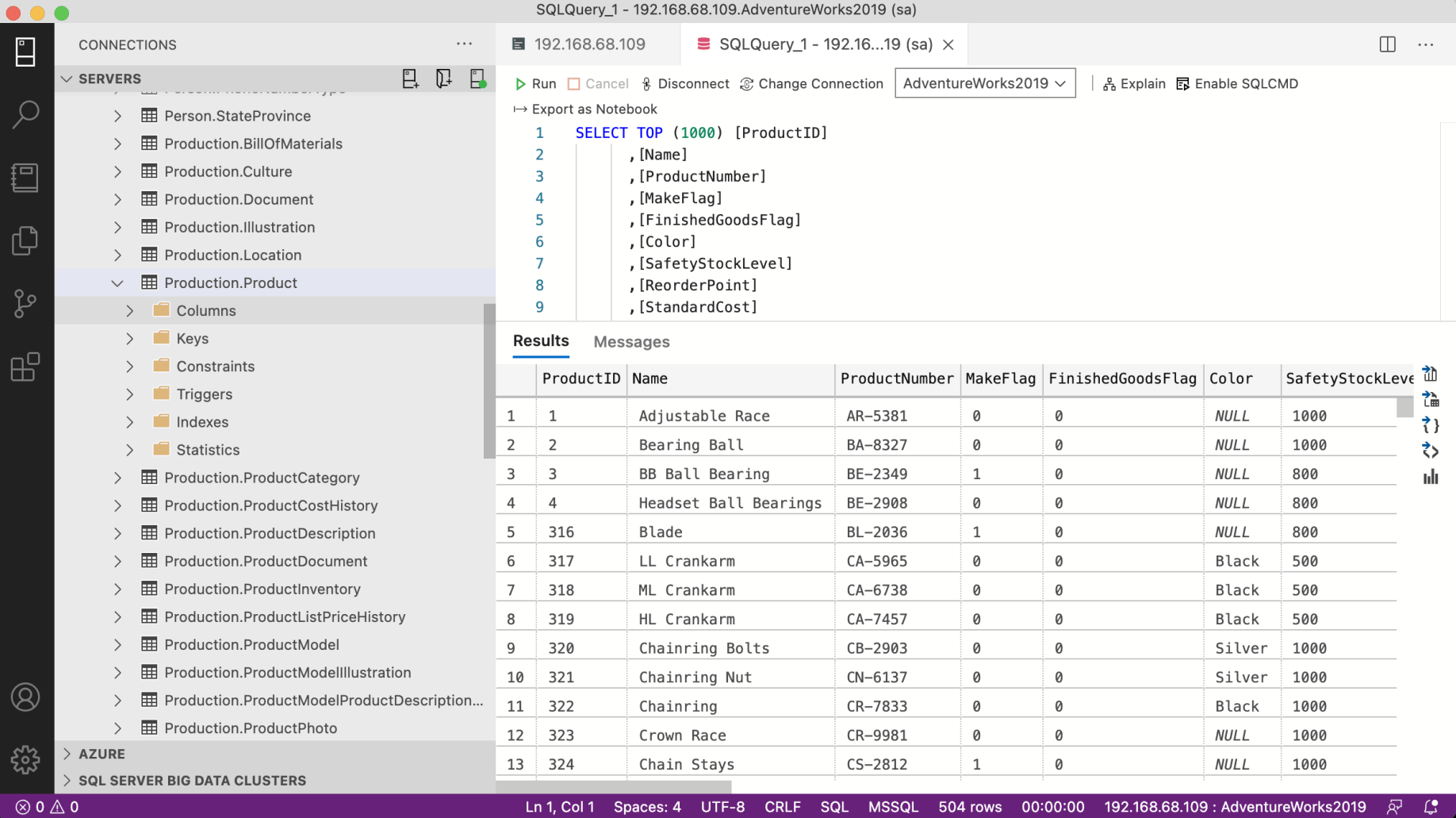Viewport: 1456px width, 818px height.
Task: Expand the Columns folder
Action: pos(130,311)
